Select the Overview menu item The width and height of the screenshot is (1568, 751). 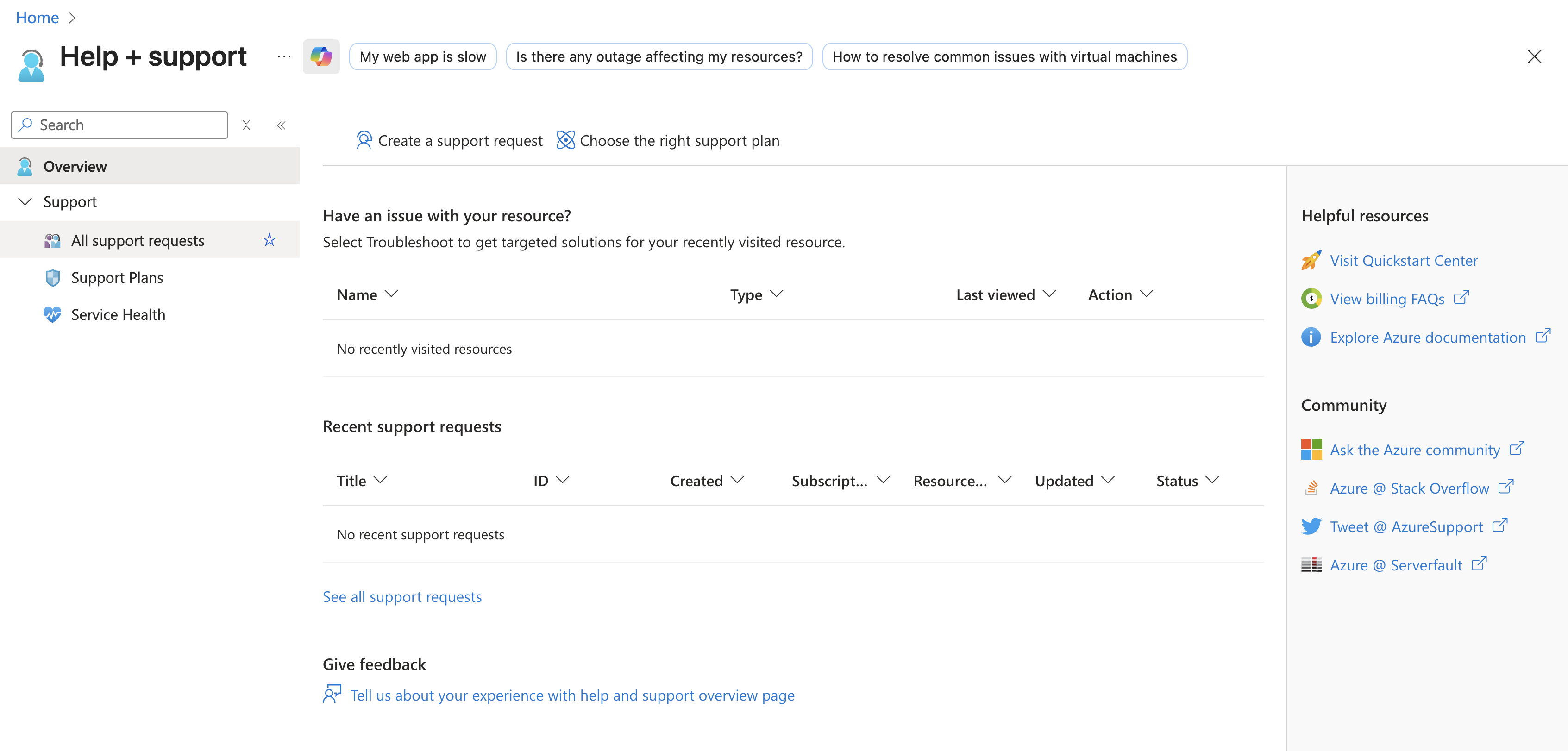pyautogui.click(x=75, y=166)
